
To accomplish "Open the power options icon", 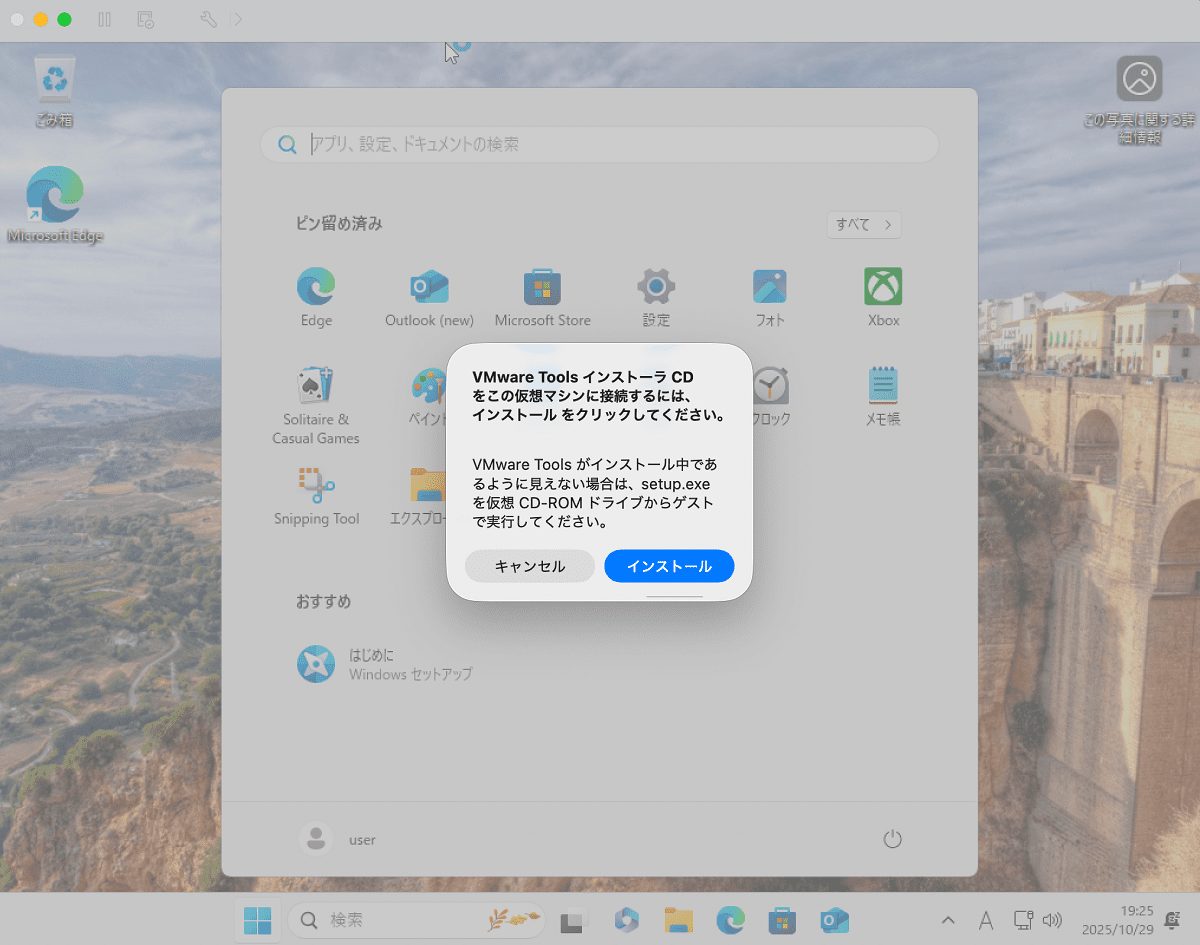I will coord(893,839).
